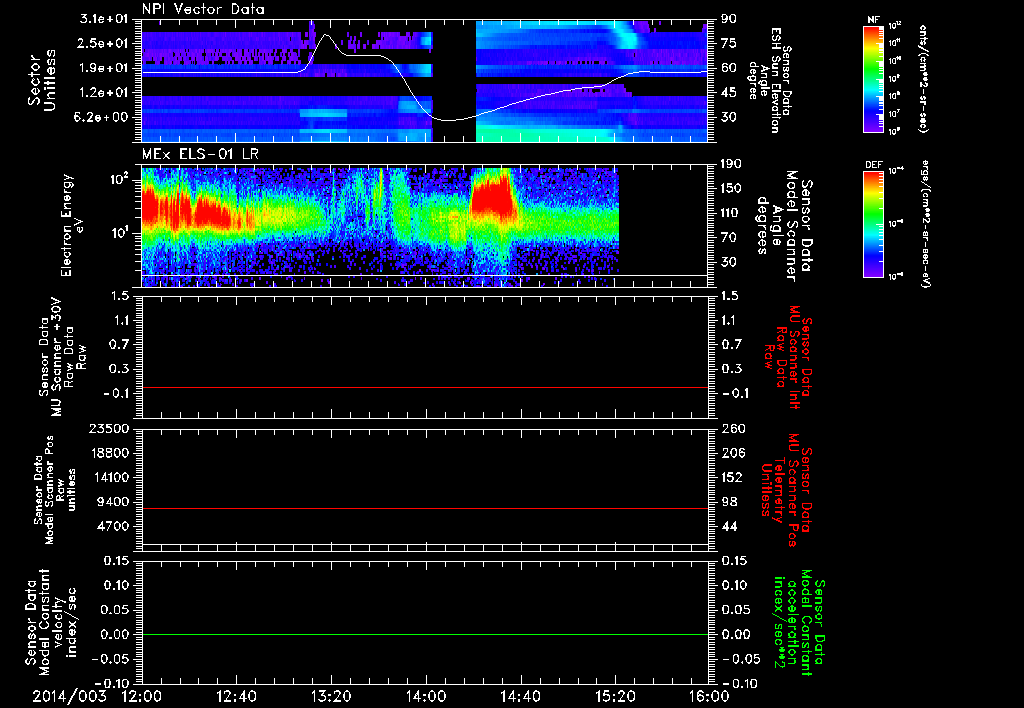The image size is (1024, 708).
Task: Click the 12:00 time axis label
Action: [142, 696]
